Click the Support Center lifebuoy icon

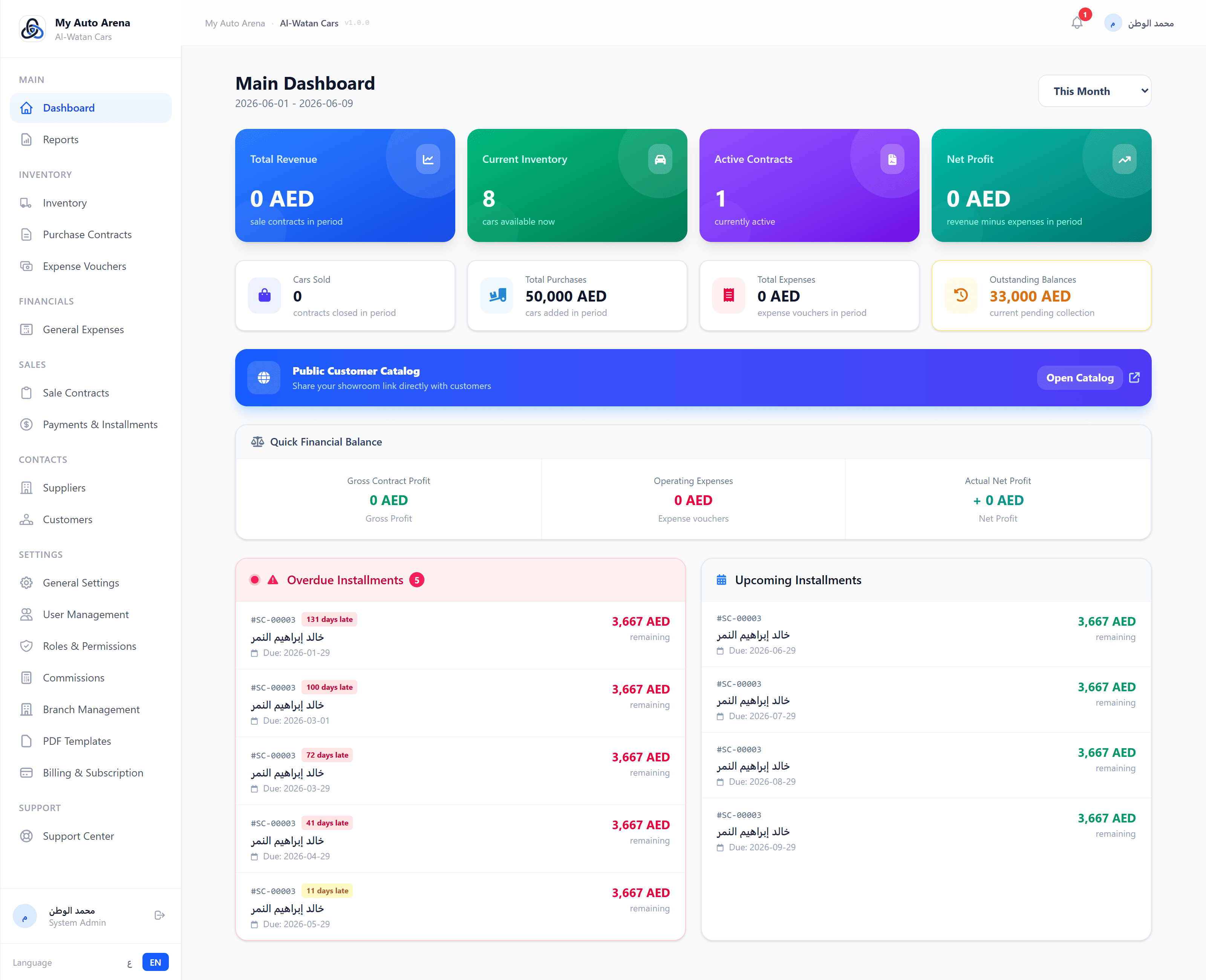pyautogui.click(x=26, y=836)
